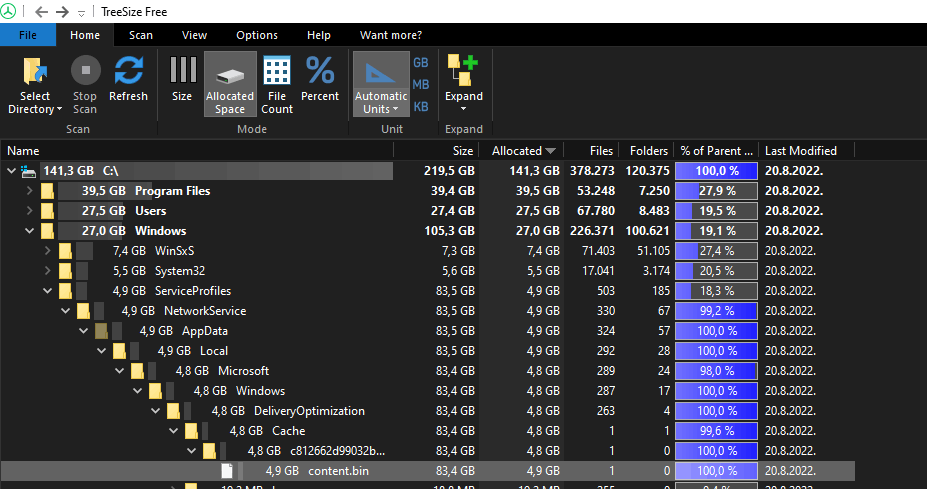This screenshot has height=489, width=927.
Task: Click the WinSxS folder icon
Action: 66,251
